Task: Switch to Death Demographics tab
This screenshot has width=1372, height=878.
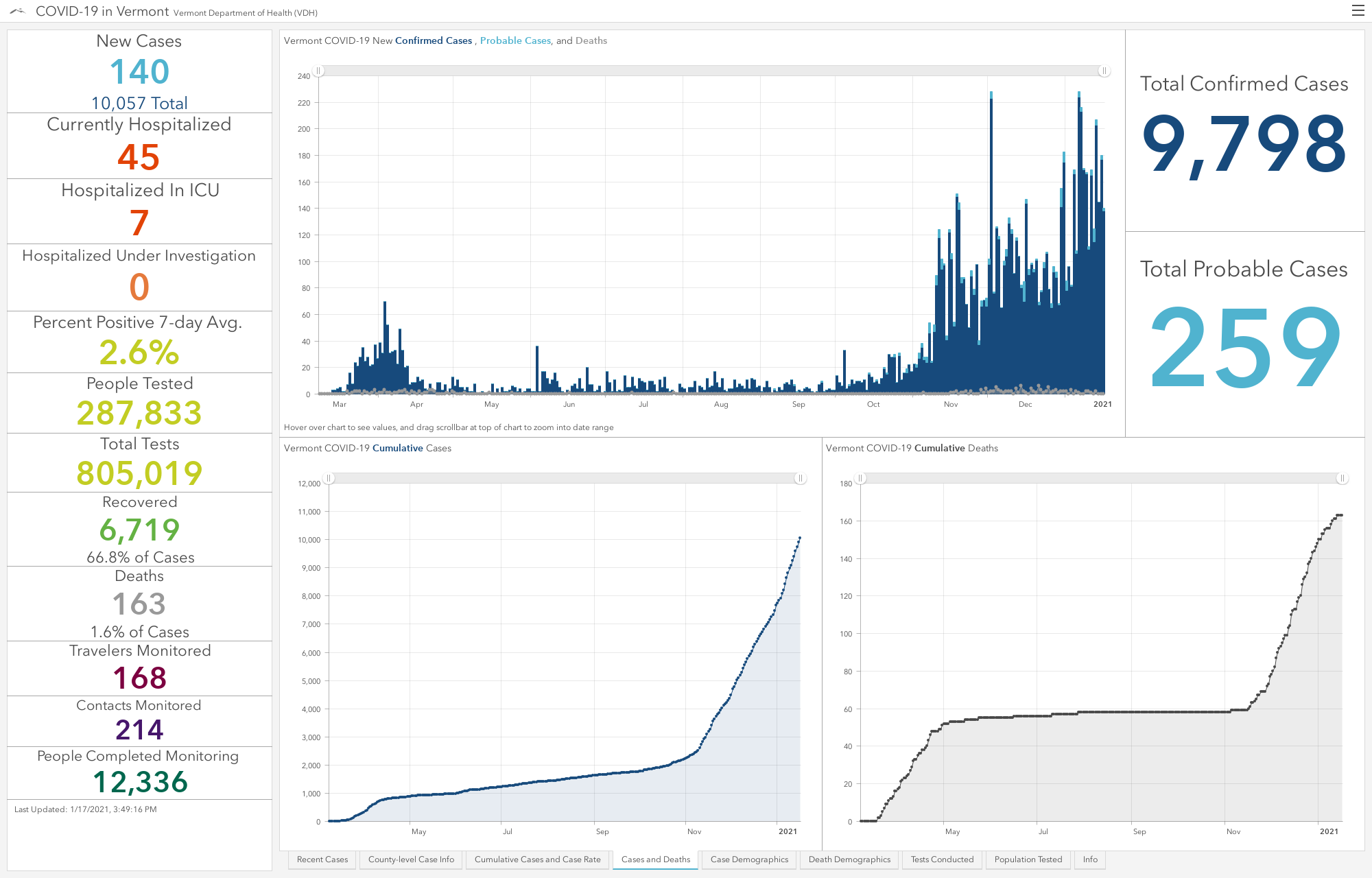Action: tap(849, 859)
